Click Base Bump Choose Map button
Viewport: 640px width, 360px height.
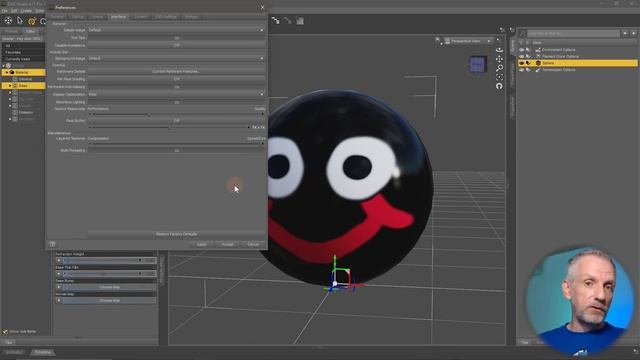(109, 287)
